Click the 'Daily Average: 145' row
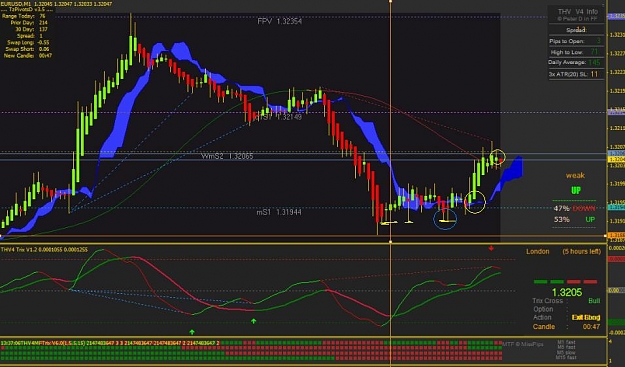 (x=574, y=63)
